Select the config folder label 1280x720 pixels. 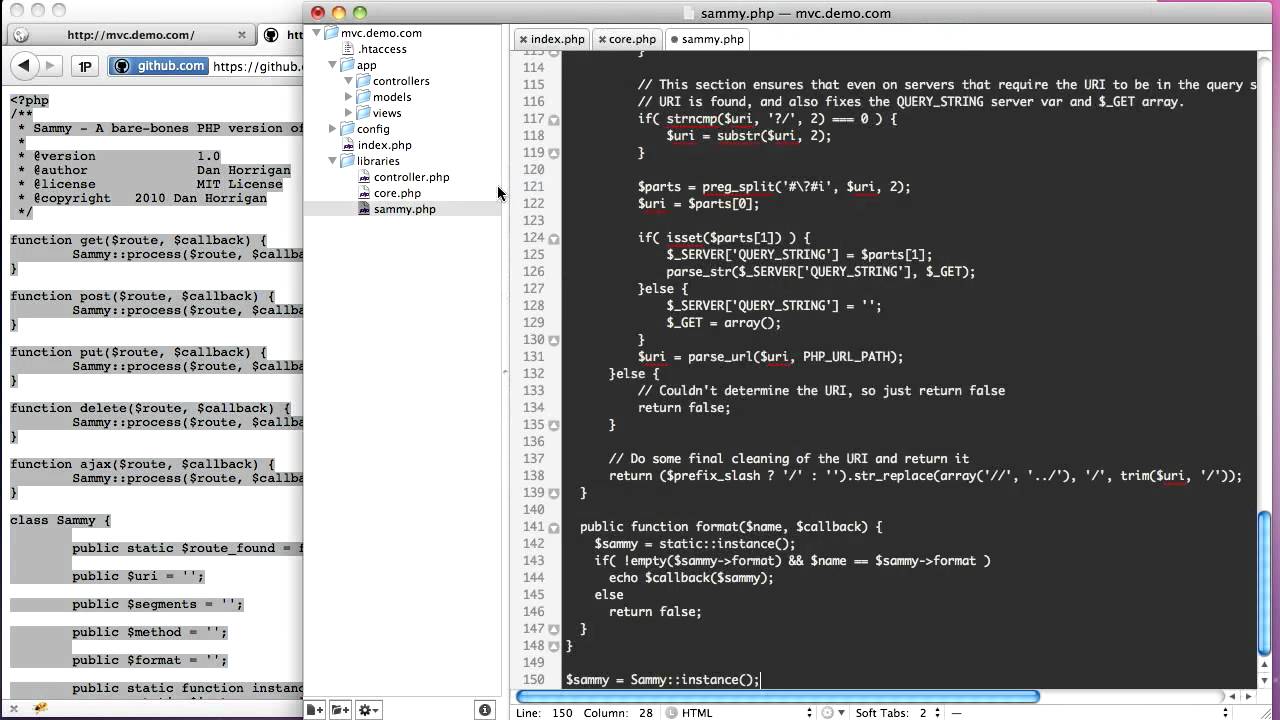pos(373,129)
